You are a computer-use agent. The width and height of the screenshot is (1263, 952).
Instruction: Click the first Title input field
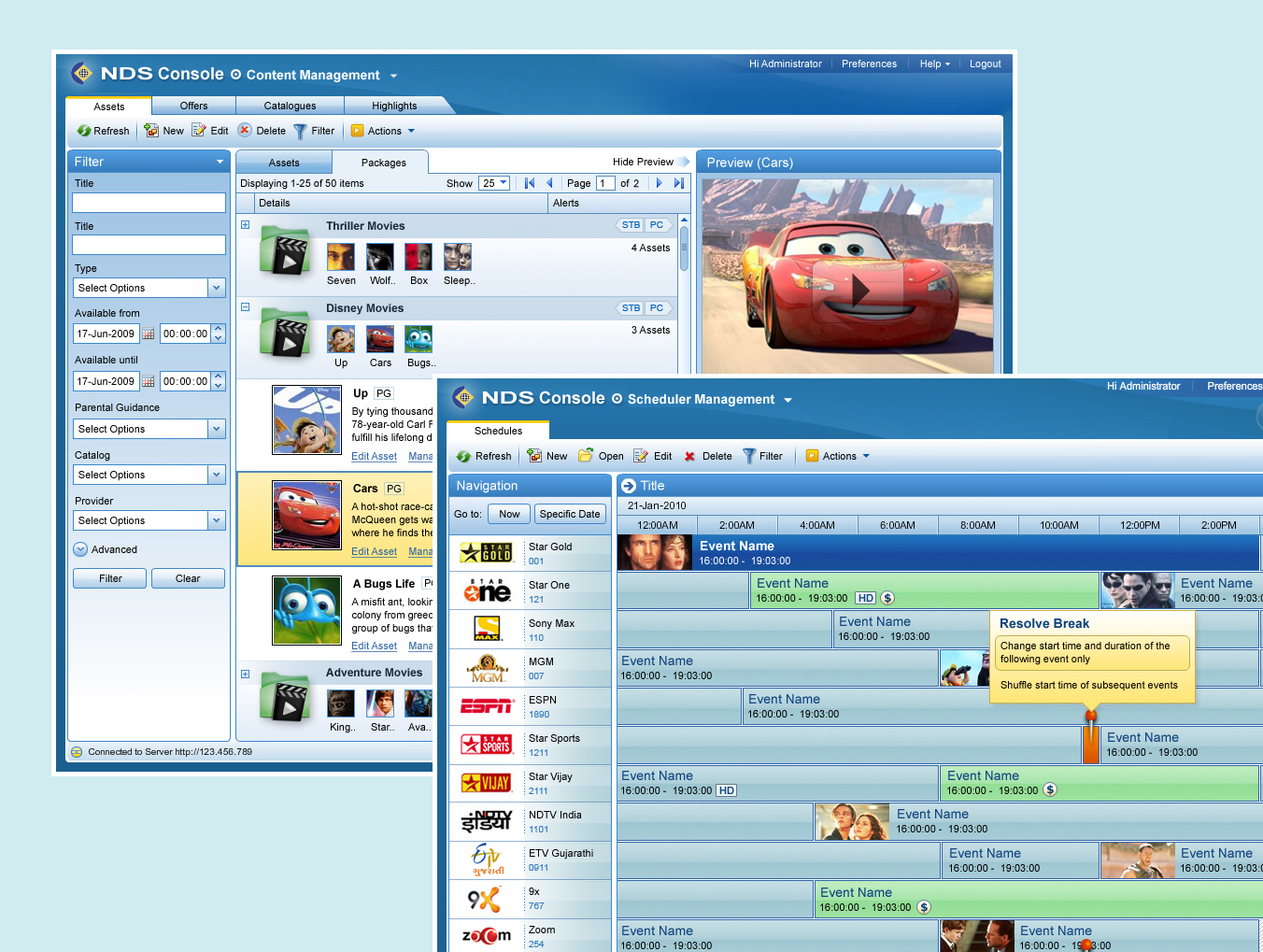[x=149, y=203]
